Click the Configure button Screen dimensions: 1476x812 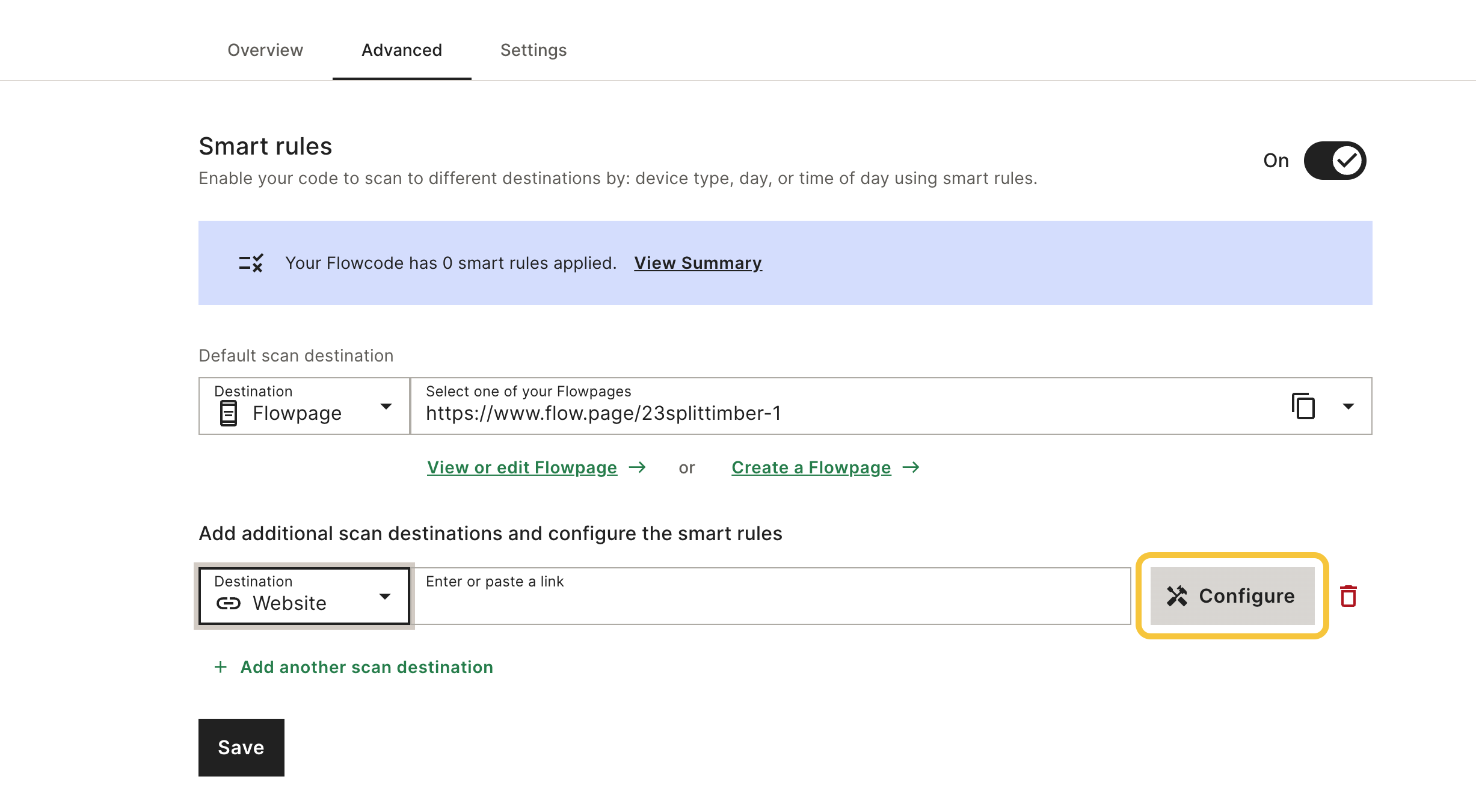[1232, 595]
